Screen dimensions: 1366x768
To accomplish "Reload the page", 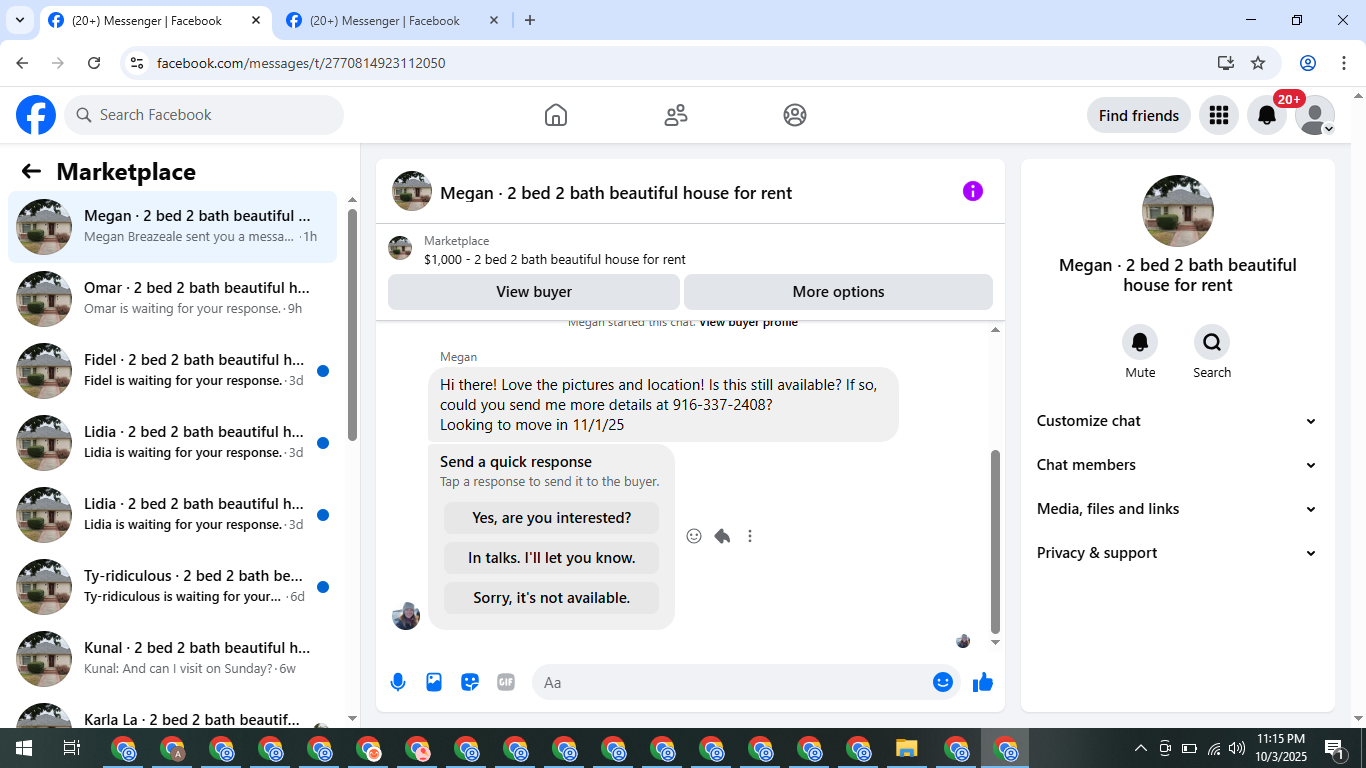I will coord(94,63).
